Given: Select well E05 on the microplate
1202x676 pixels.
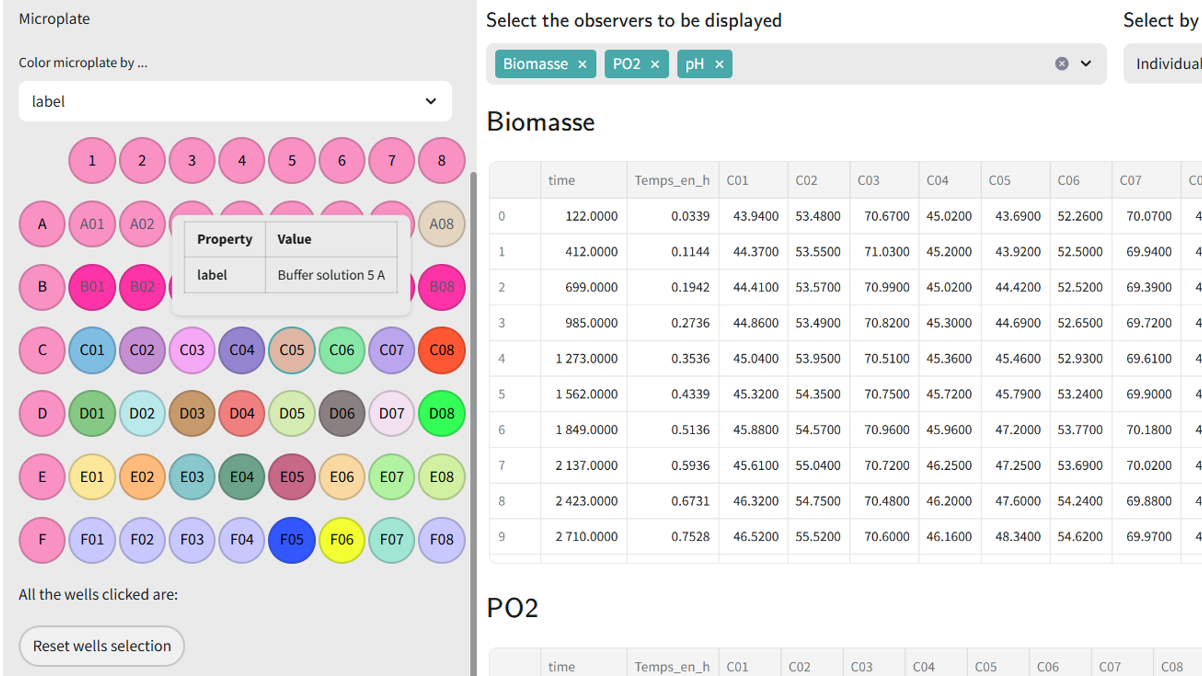Looking at the screenshot, I should [x=292, y=477].
